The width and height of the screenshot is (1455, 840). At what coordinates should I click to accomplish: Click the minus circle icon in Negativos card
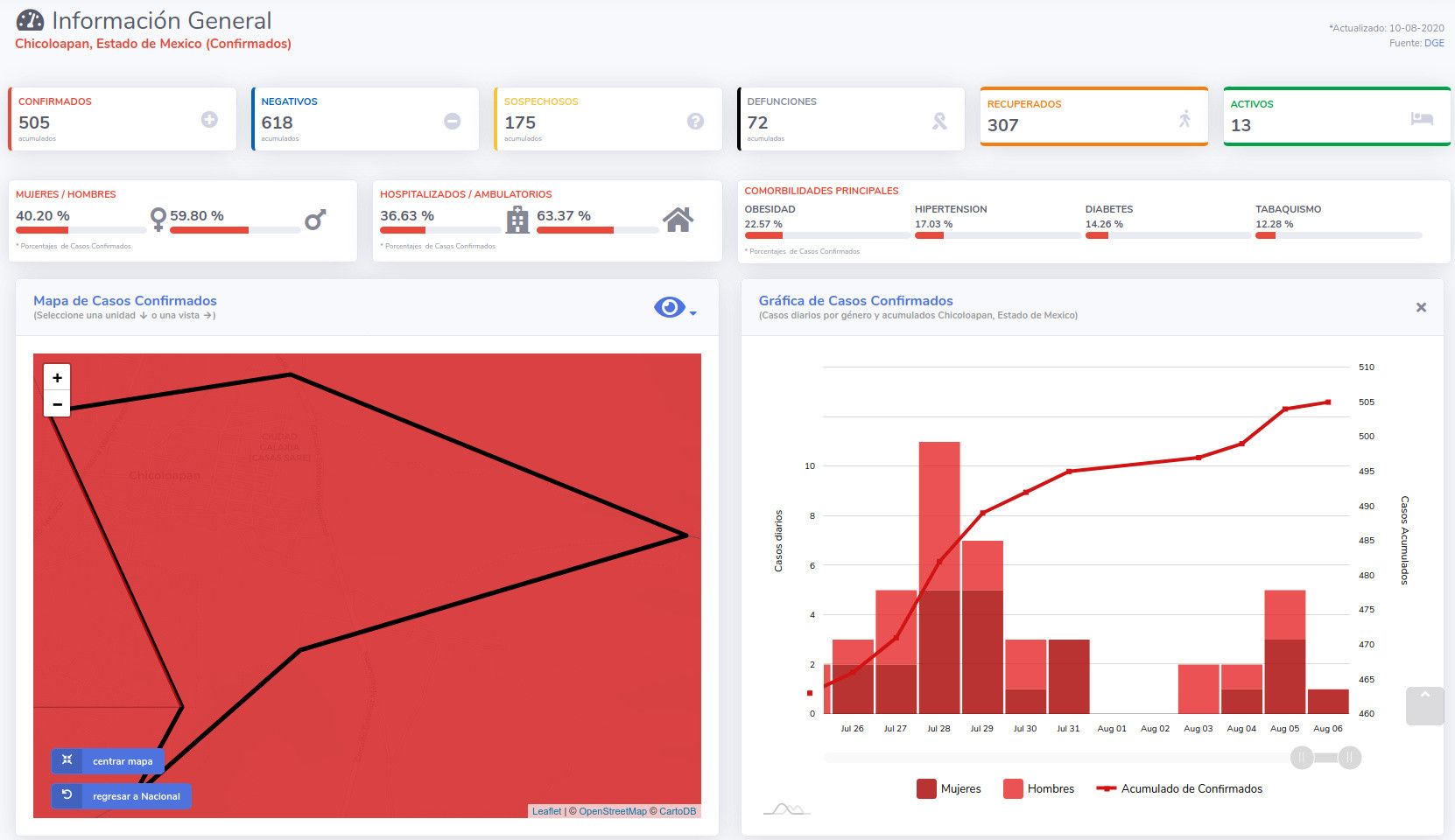[x=452, y=121]
